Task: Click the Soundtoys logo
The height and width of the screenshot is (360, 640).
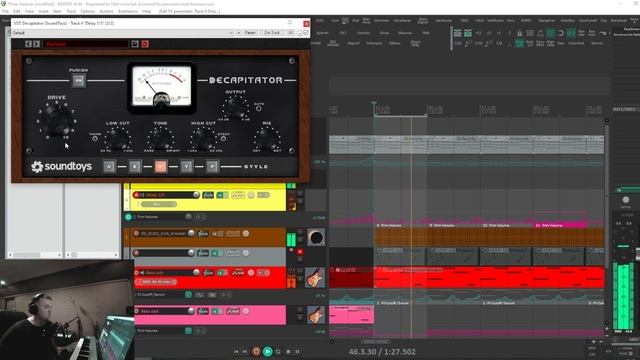Action: coord(62,167)
